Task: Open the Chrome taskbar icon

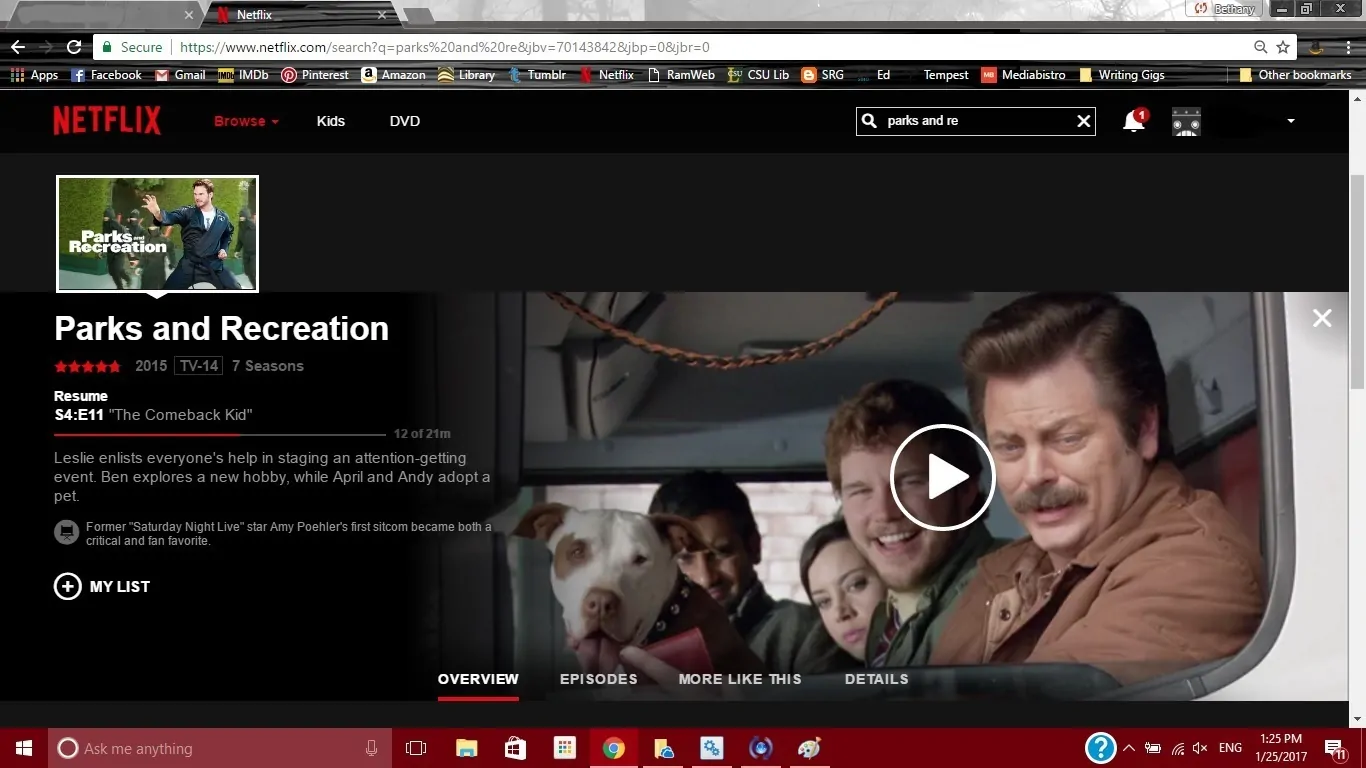Action: pyautogui.click(x=613, y=748)
